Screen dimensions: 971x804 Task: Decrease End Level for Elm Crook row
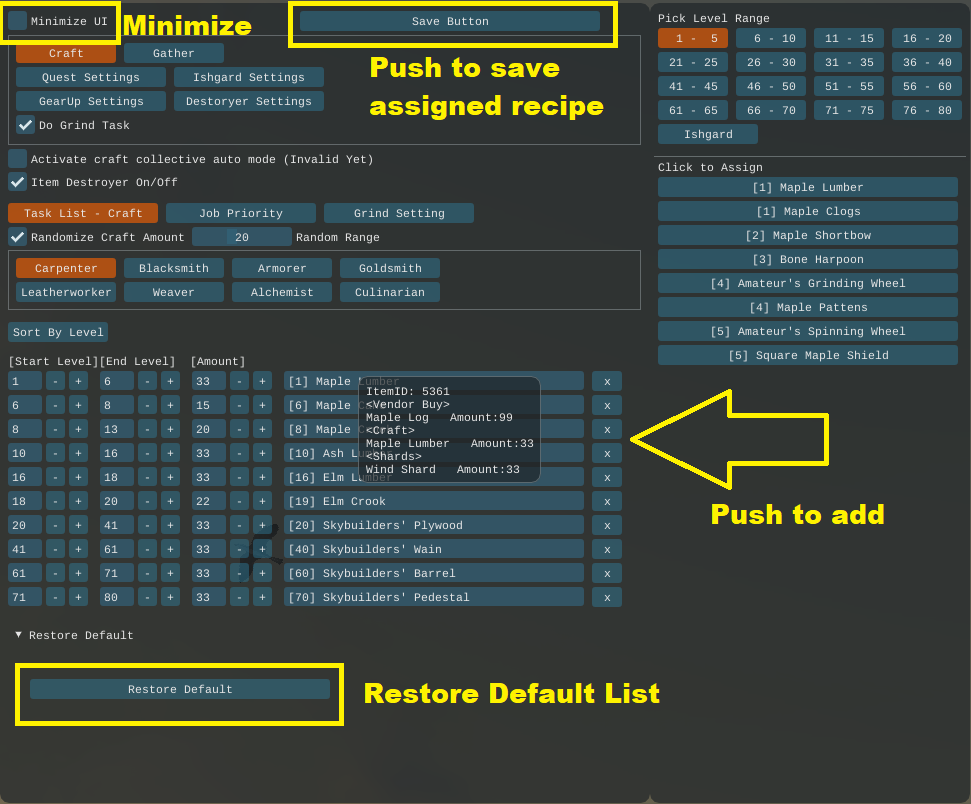pyautogui.click(x=147, y=501)
